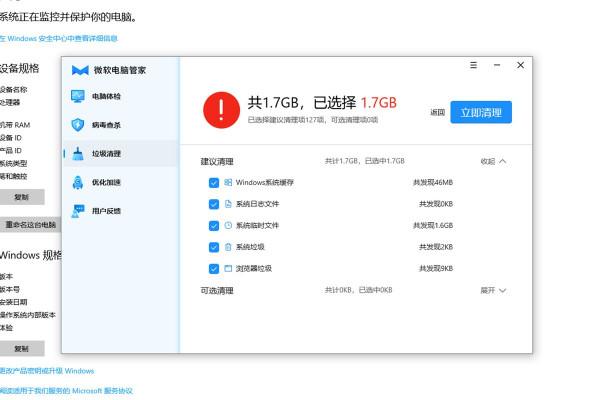Uncheck the 浏览器垃圾 checkbox
Image resolution: width=600 pixels, height=400 pixels.
pyautogui.click(x=214, y=269)
